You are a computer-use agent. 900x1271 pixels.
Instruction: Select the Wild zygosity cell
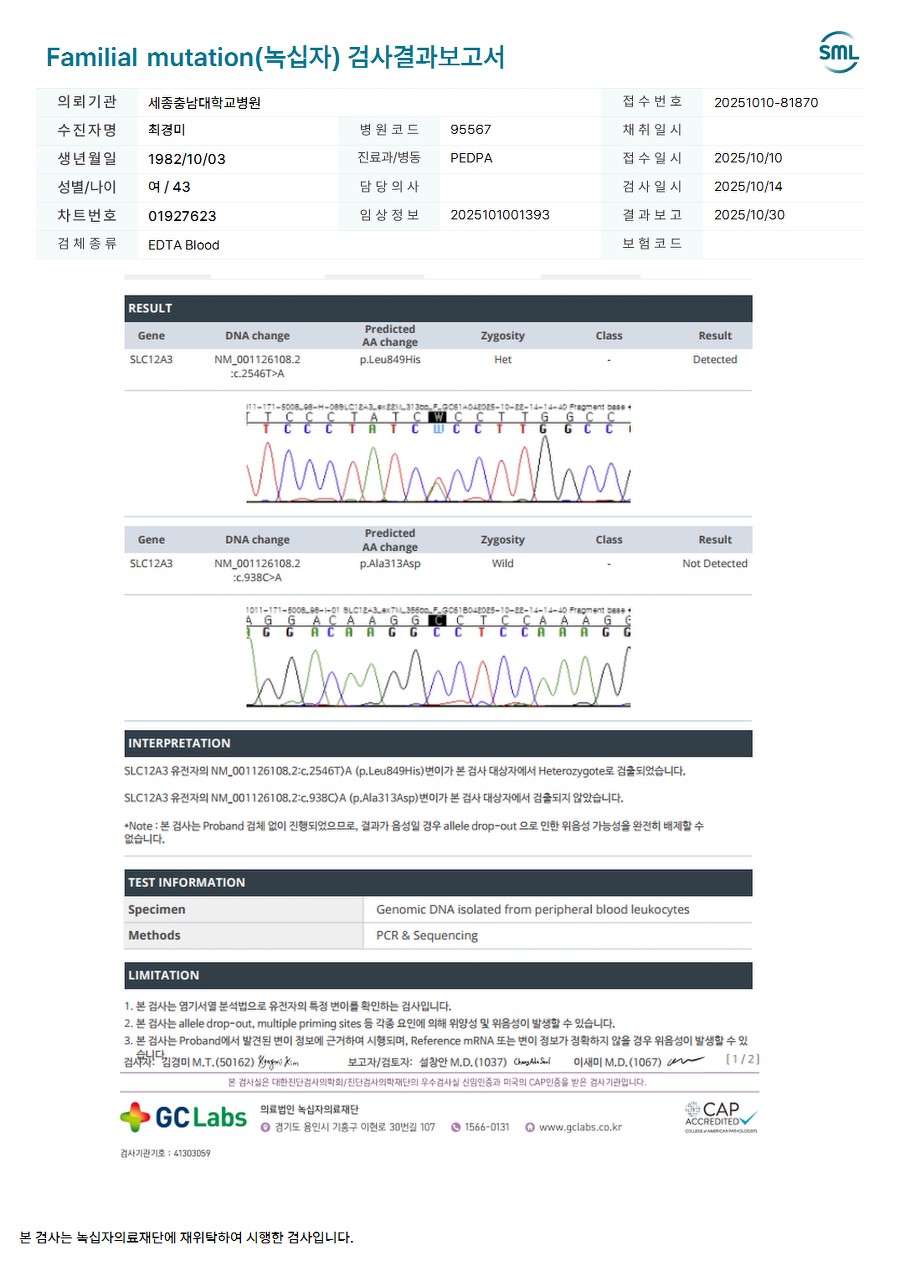pyautogui.click(x=503, y=563)
